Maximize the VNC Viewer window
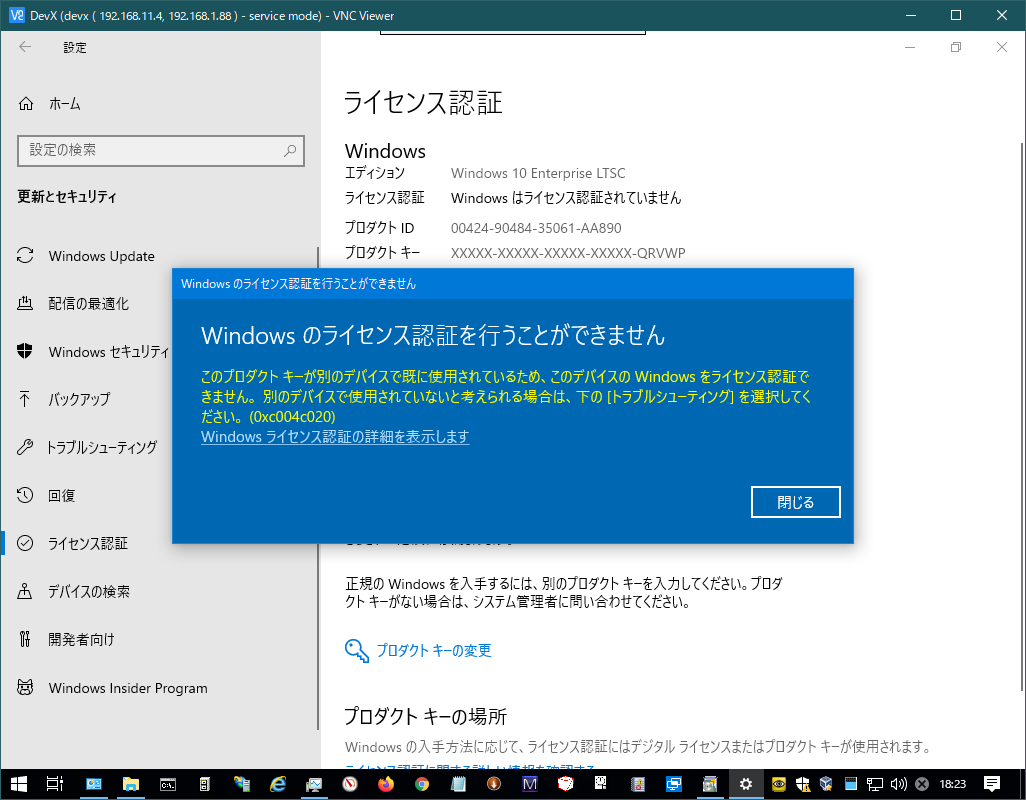 [x=955, y=15]
